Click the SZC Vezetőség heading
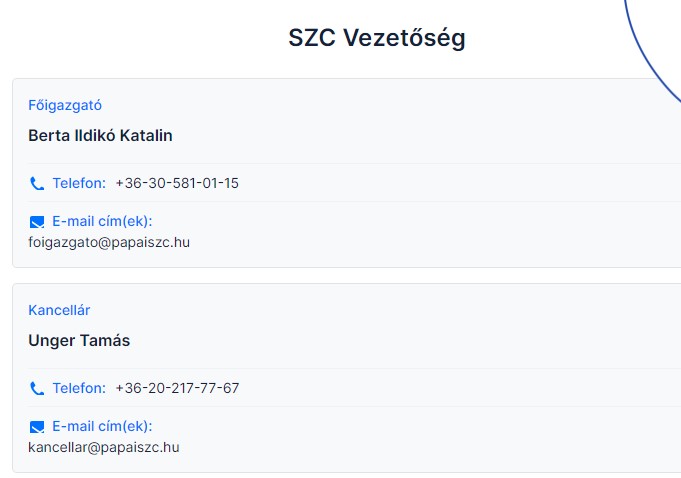 point(376,38)
